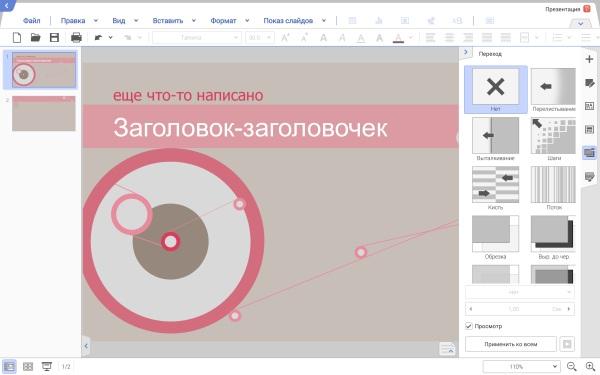The width and height of the screenshot is (600, 375).
Task: Save the presentation with the floppy disk icon
Action: [54, 38]
